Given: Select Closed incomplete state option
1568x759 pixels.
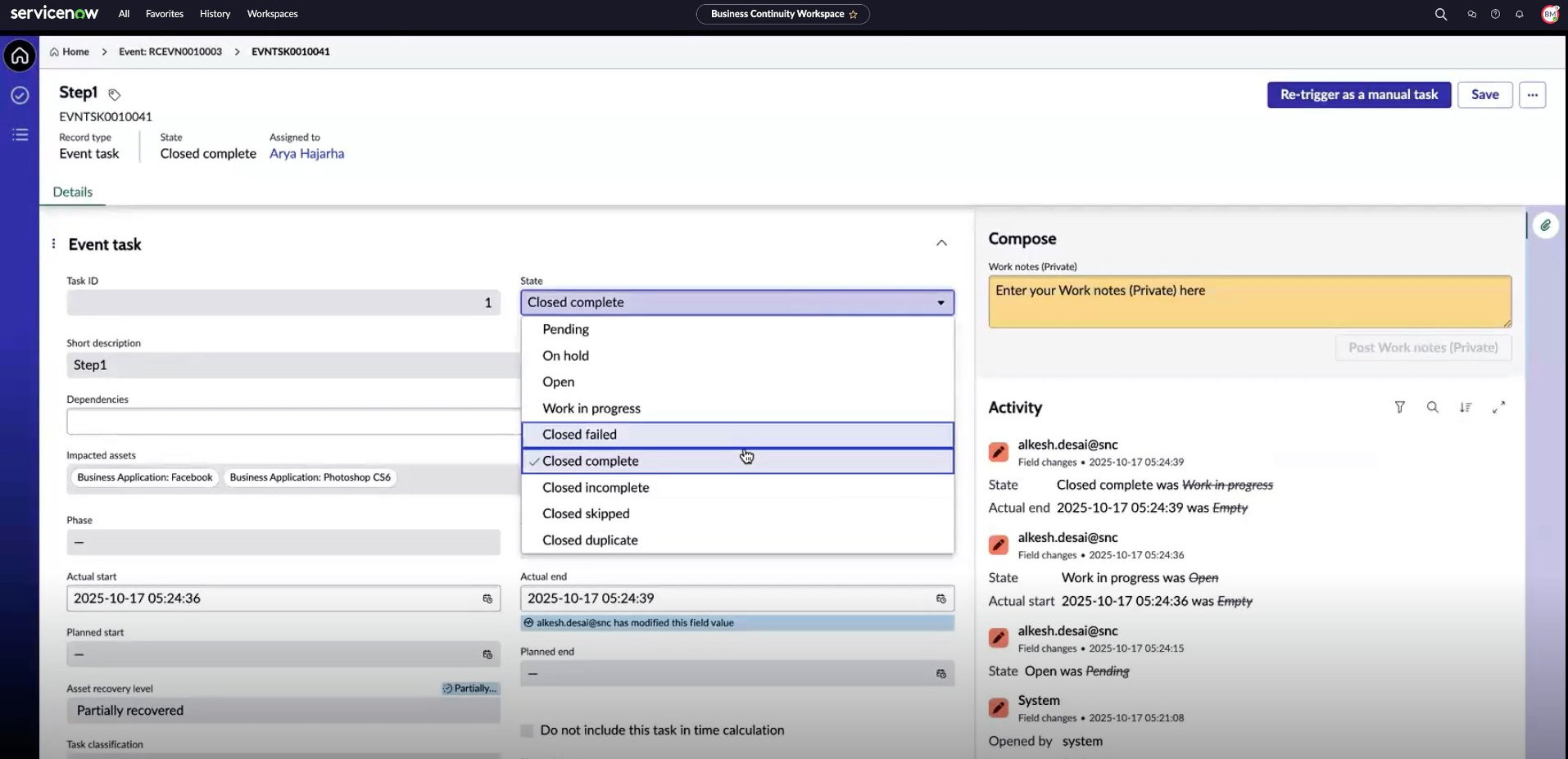Looking at the screenshot, I should [737, 487].
